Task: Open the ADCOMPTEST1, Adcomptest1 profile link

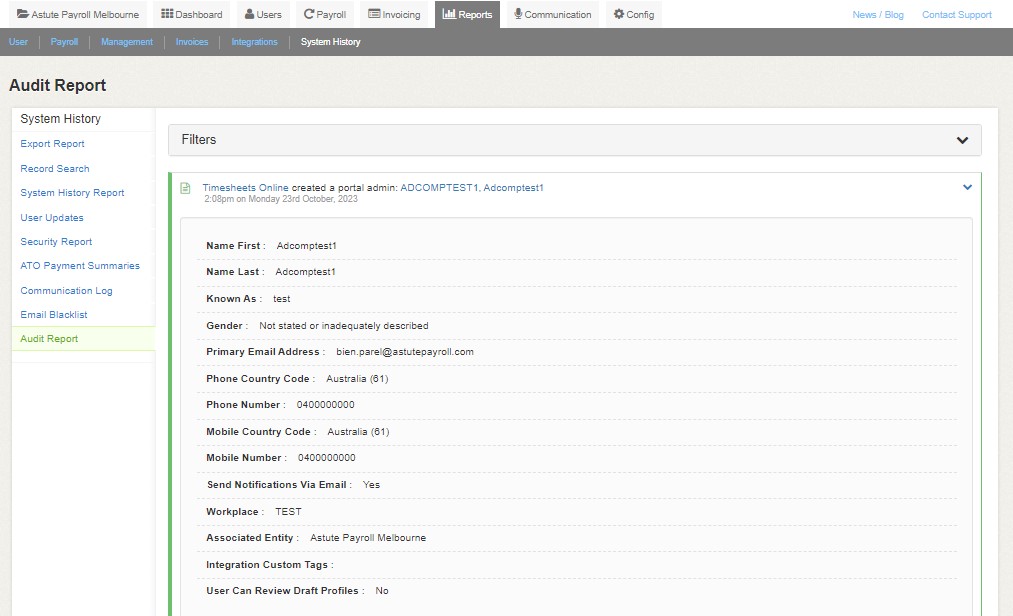Action: pyautogui.click(x=471, y=187)
